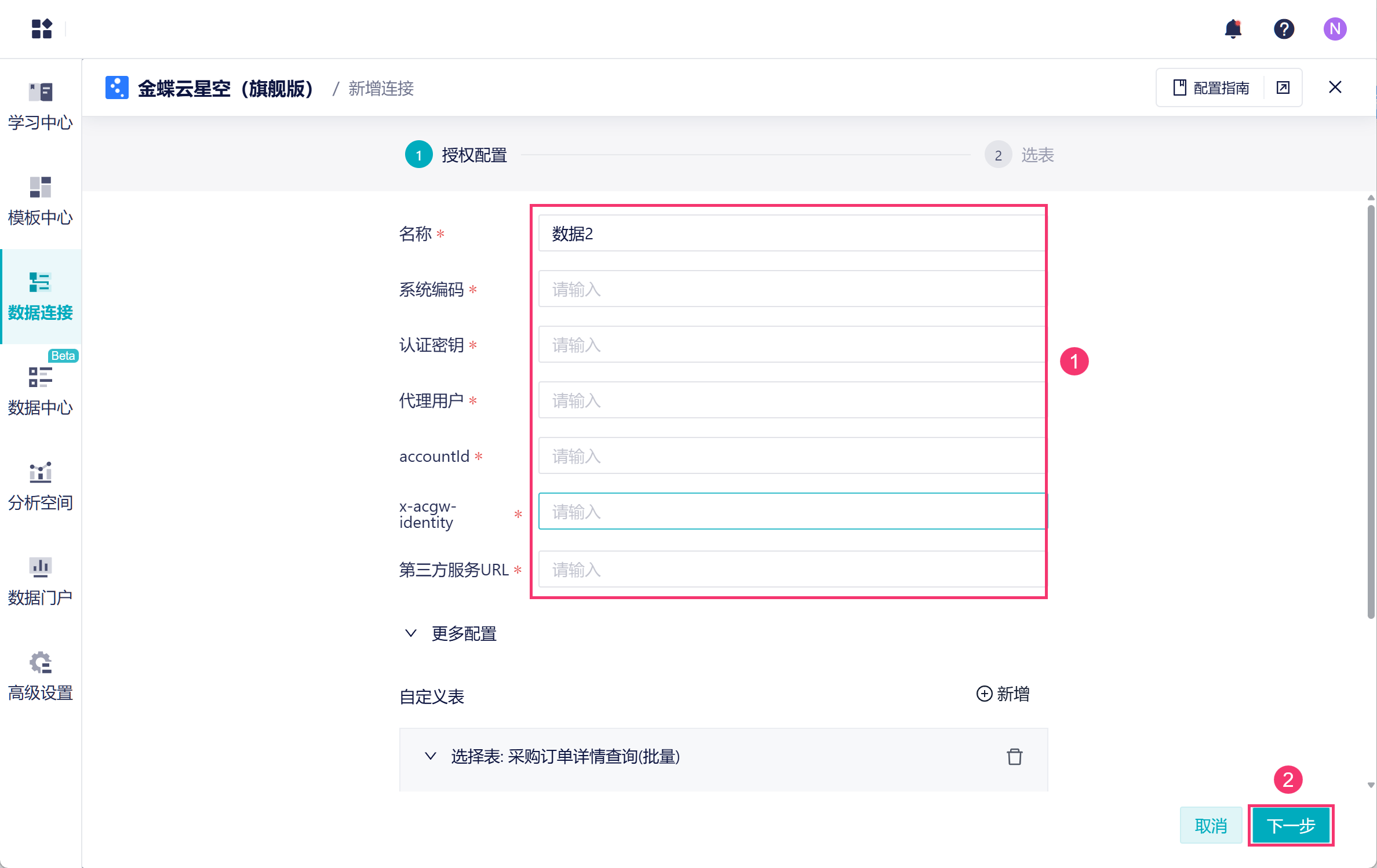Open the notification bell icon
The height and width of the screenshot is (868, 1377).
1233,29
